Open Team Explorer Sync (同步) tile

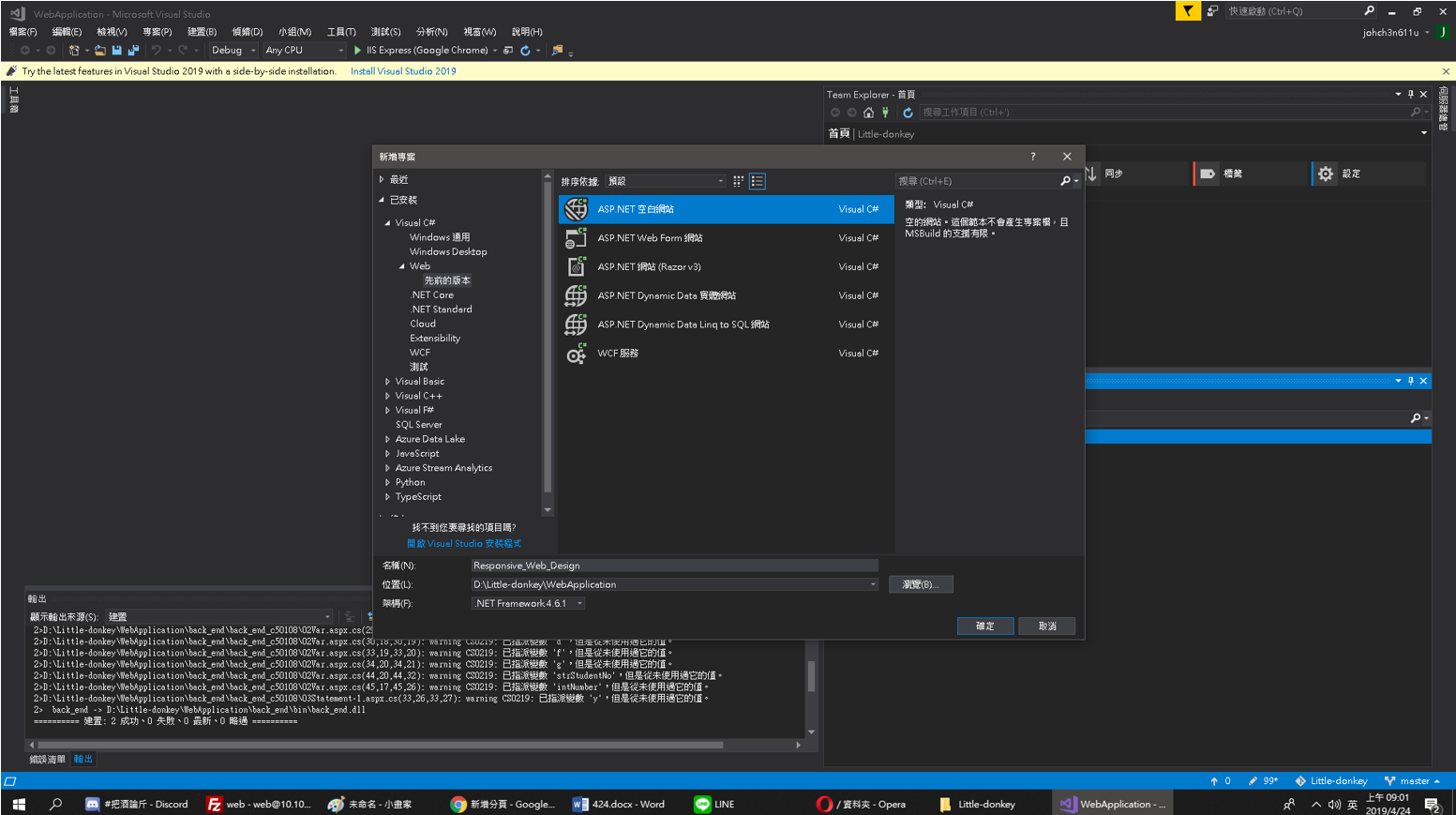pos(1136,174)
